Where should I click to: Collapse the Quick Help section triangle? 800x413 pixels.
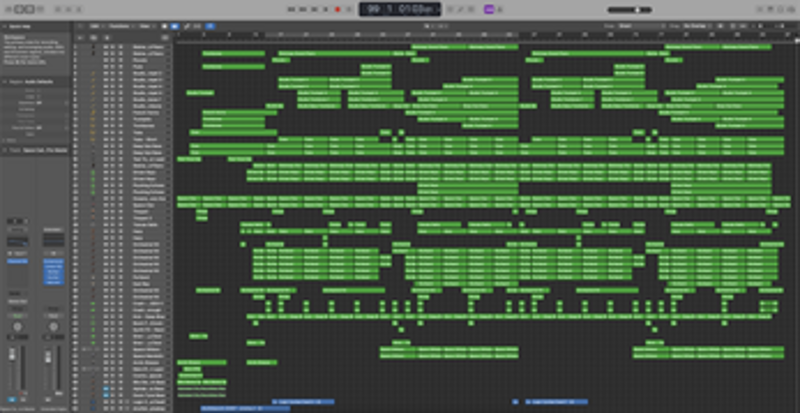[x=4, y=26]
